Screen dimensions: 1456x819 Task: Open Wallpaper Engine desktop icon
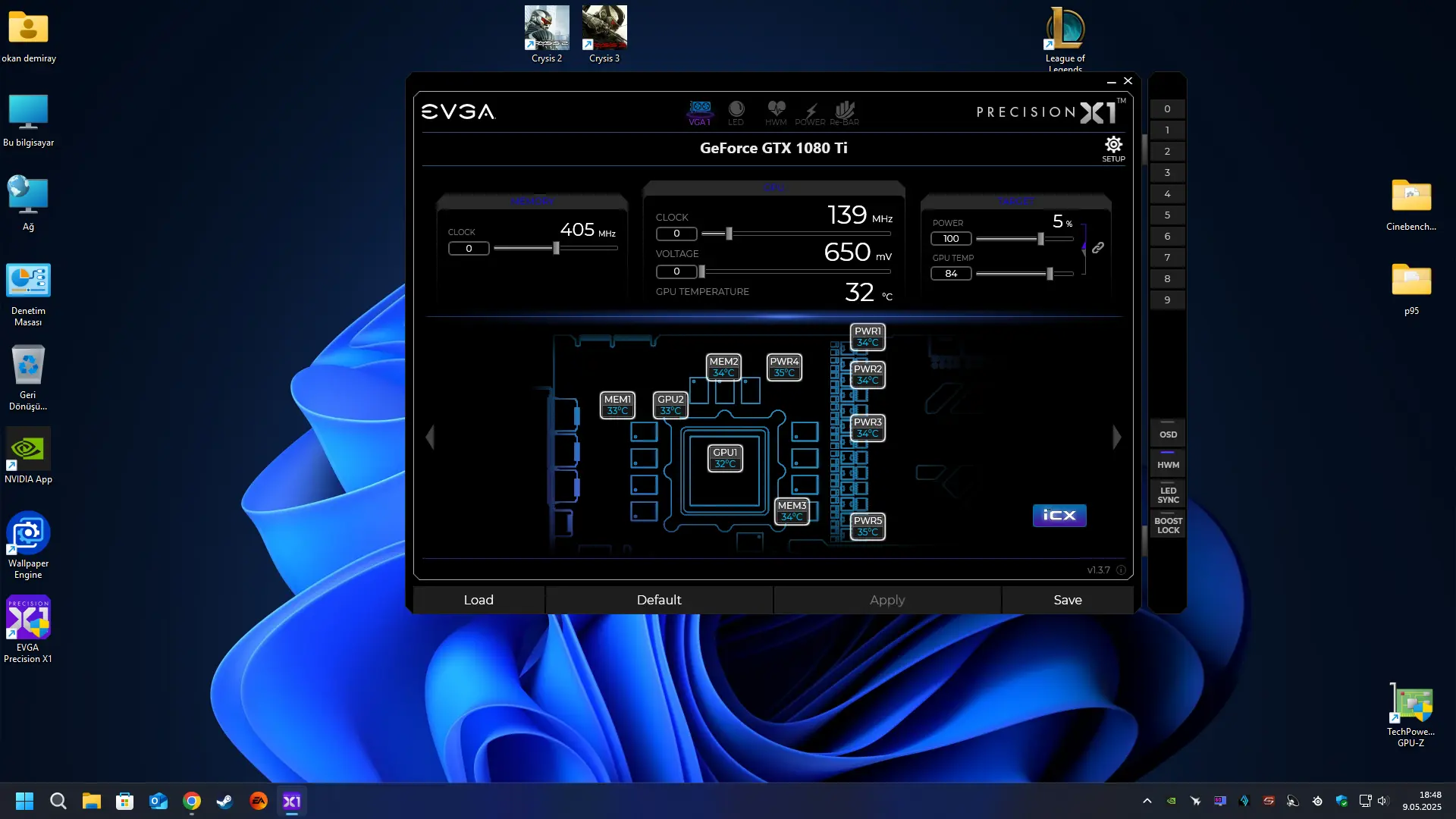click(x=28, y=545)
